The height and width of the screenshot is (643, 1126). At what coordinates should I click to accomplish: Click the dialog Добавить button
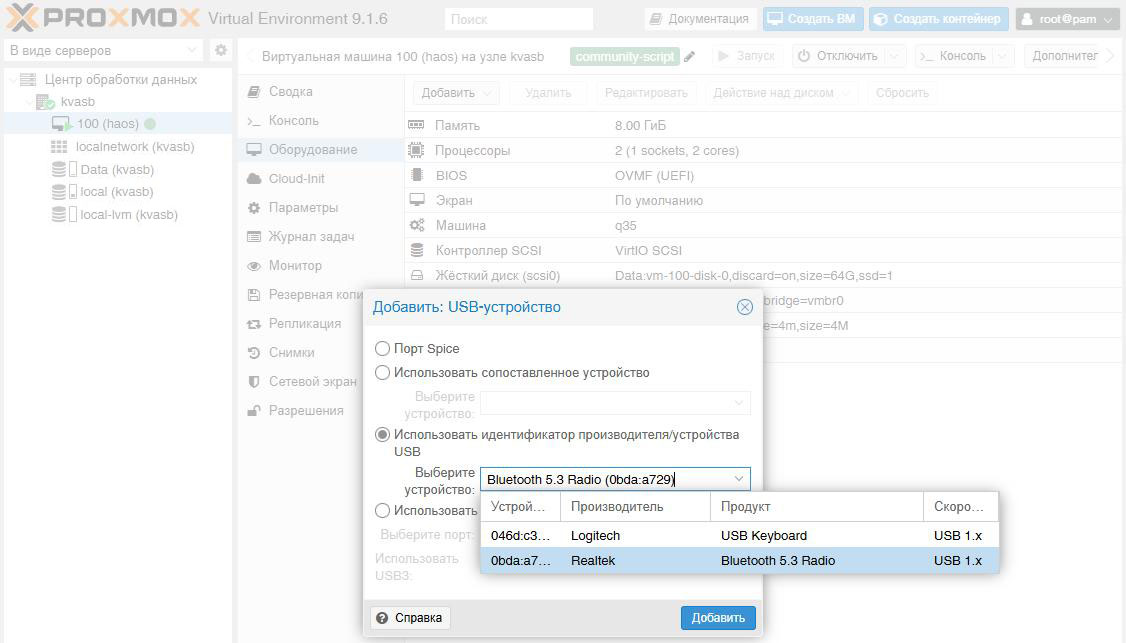(x=718, y=618)
